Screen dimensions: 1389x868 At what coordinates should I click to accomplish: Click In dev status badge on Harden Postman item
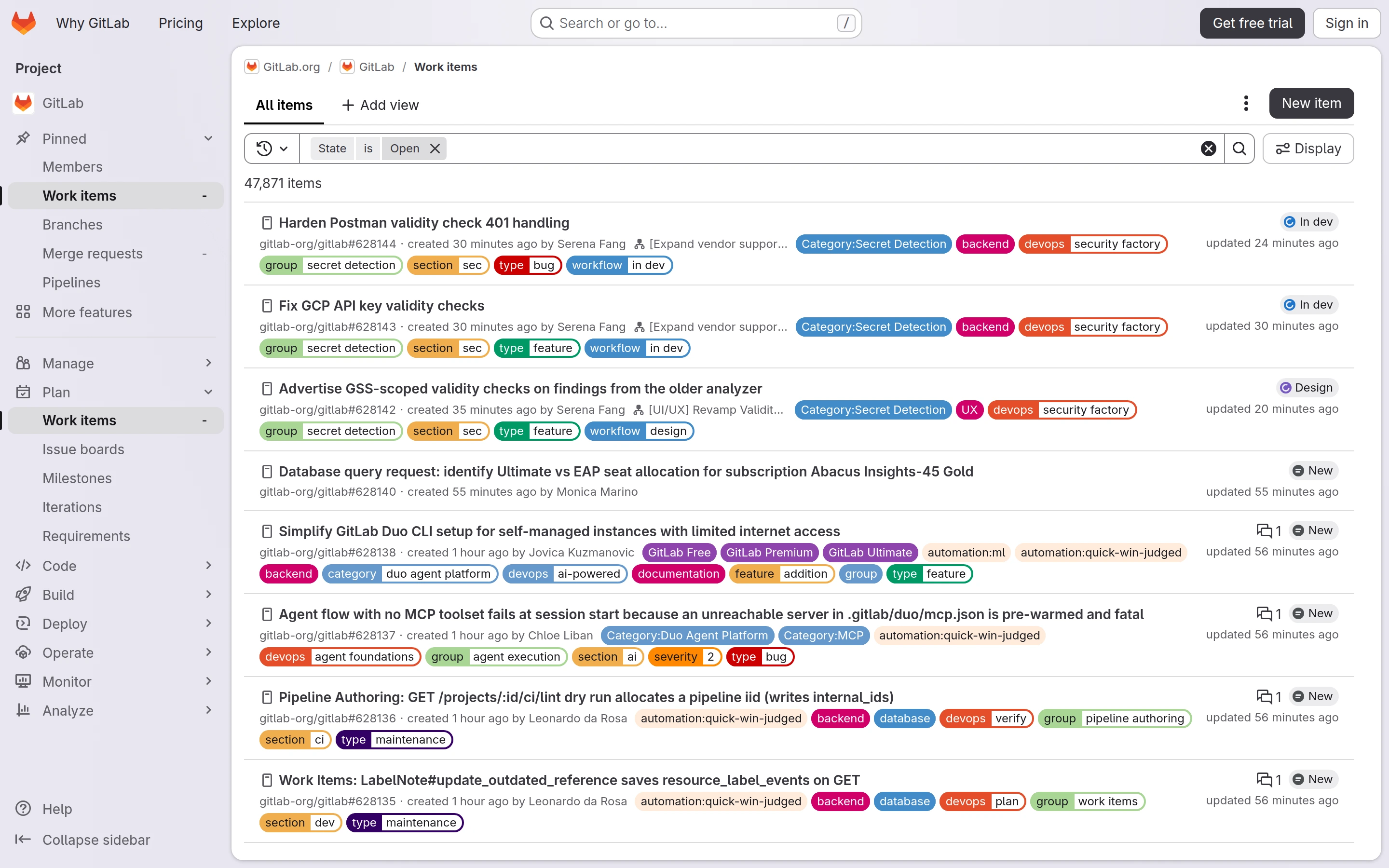(1309, 222)
